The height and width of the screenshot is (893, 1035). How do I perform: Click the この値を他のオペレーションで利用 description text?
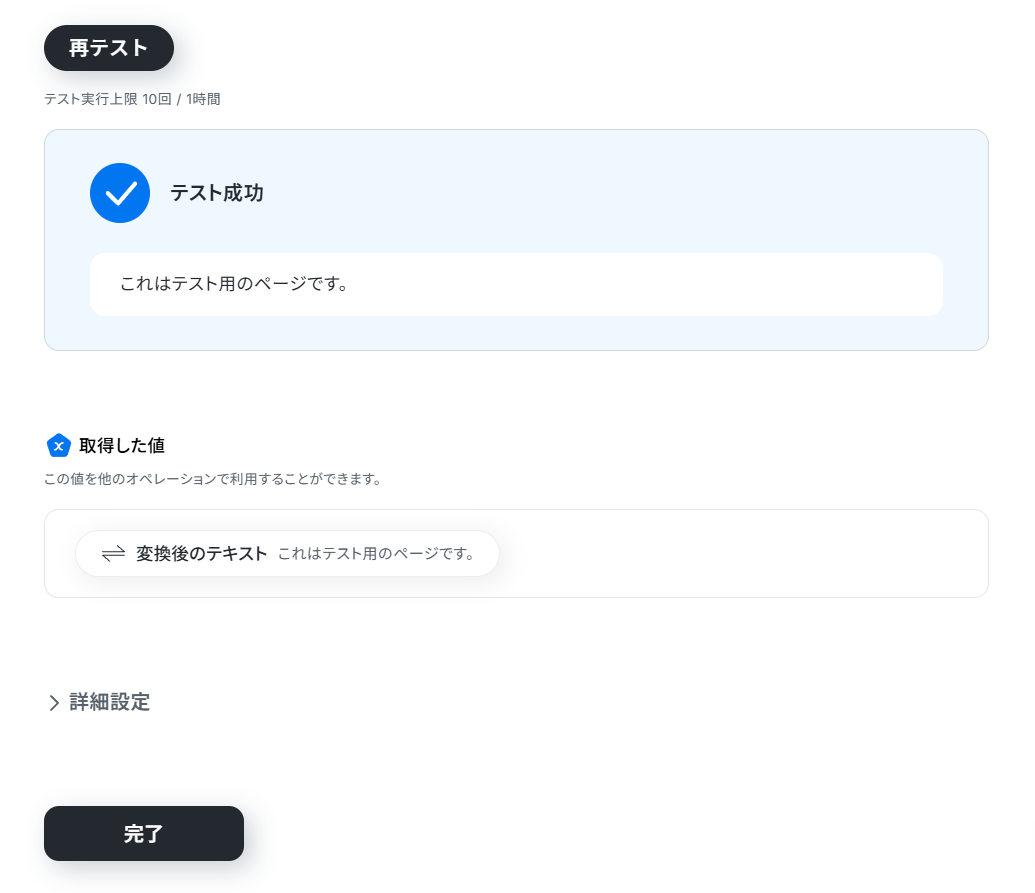click(213, 479)
